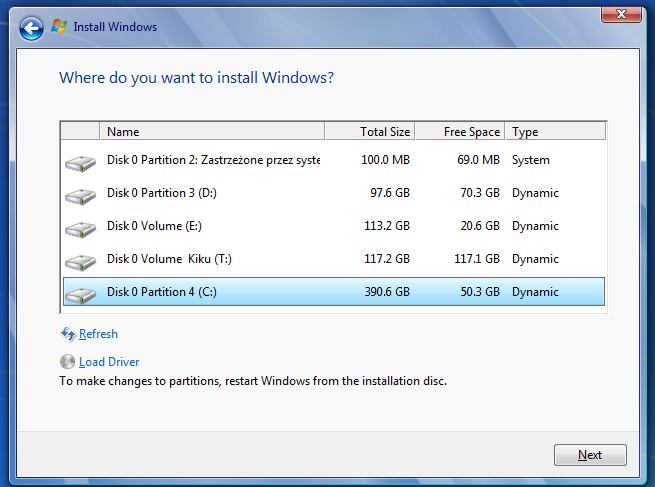Image resolution: width=655 pixels, height=487 pixels.
Task: Click the 'To make changes to partitions' message
Action: coord(253,381)
